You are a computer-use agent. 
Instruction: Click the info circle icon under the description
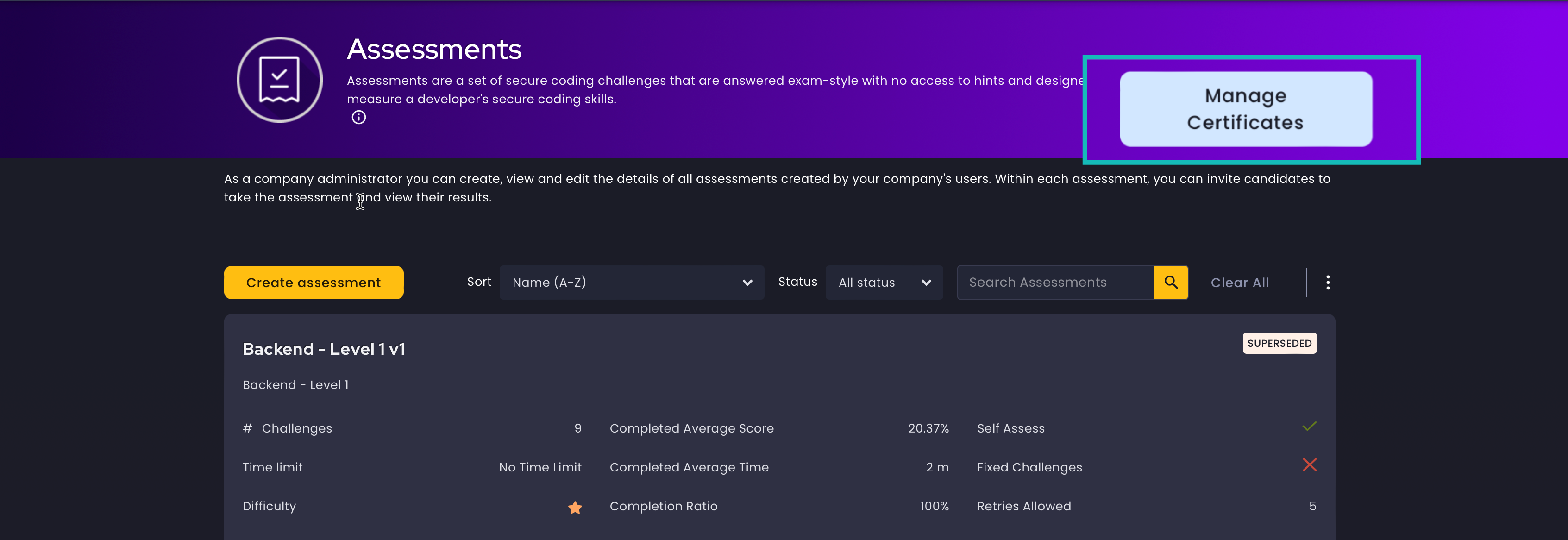[358, 117]
